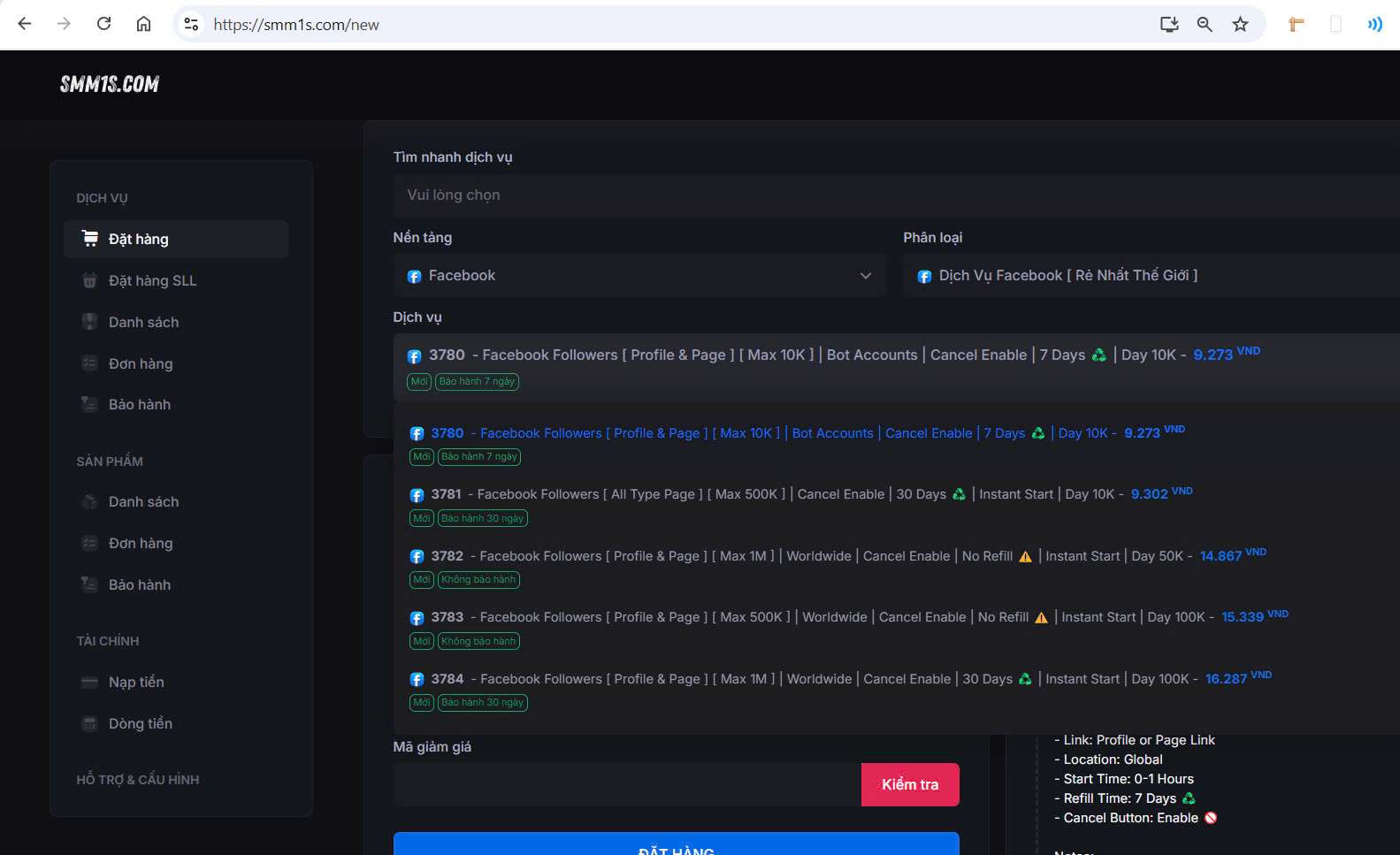Click the SMM1S.COM logo
Screen dimensions: 1400x855
tap(110, 84)
